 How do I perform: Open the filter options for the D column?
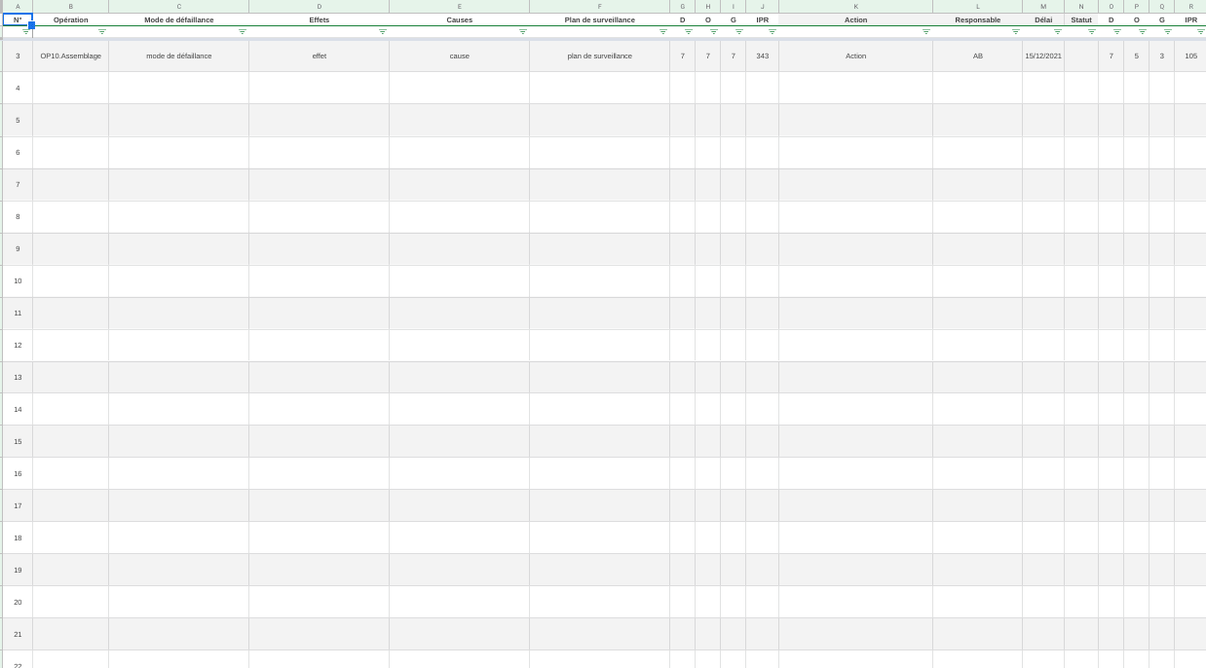click(688, 31)
